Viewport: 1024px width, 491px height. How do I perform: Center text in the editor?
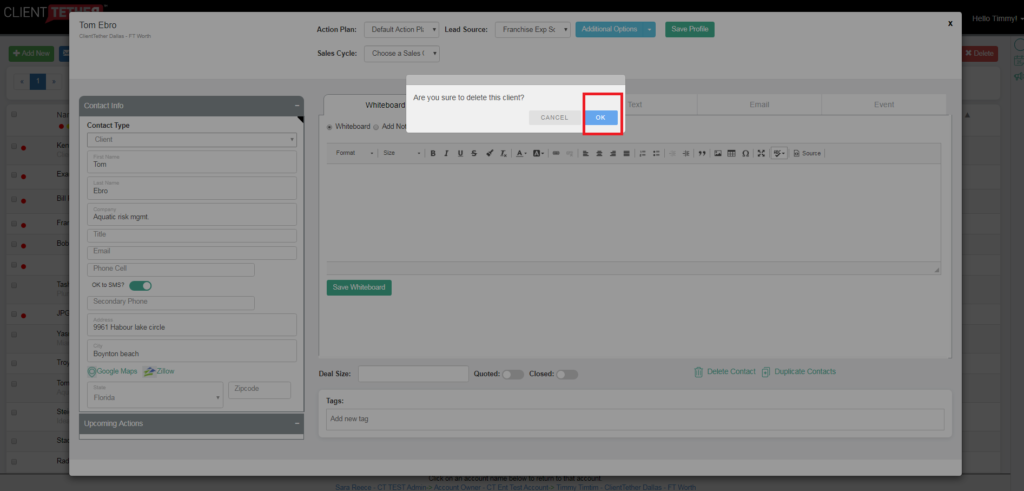(x=599, y=153)
